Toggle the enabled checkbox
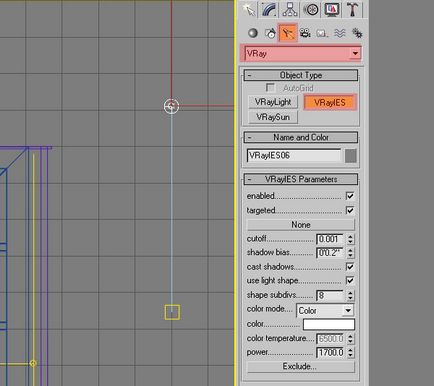Screen dimensions: 434x386 pyautogui.click(x=350, y=196)
